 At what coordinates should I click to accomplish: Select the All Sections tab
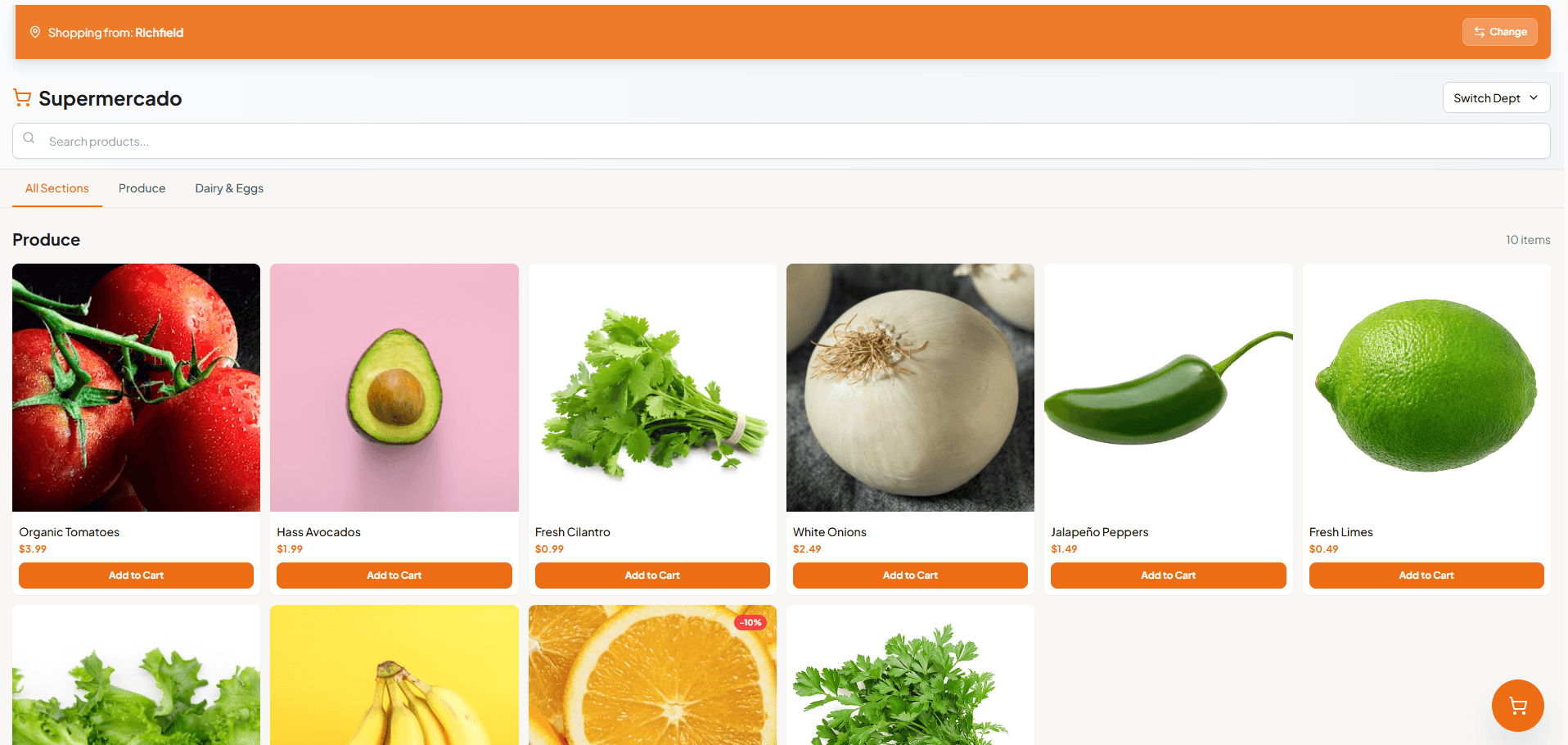(57, 188)
